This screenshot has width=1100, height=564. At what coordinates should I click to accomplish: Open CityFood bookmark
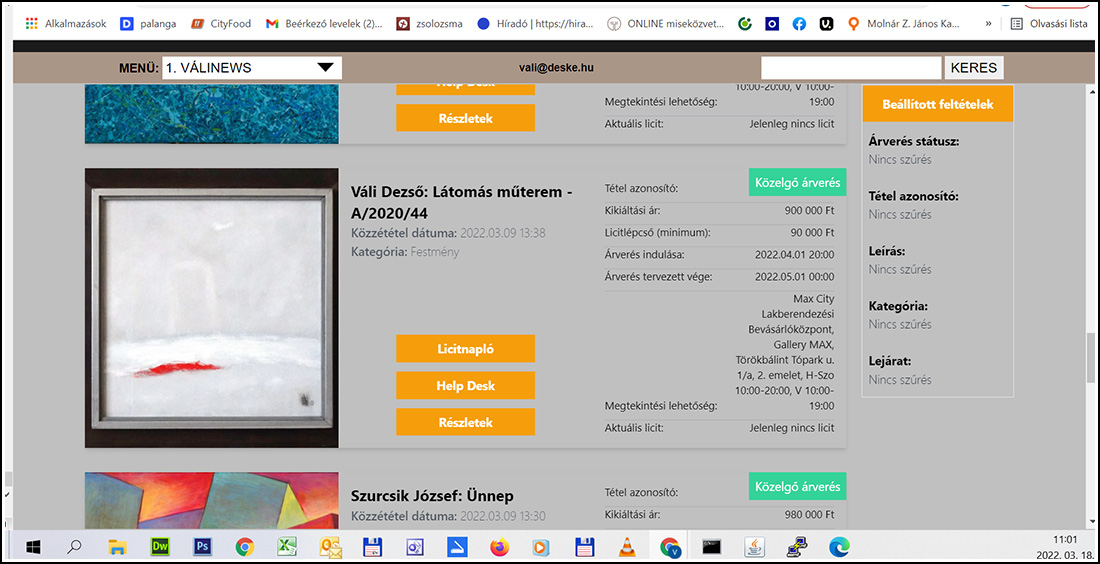coord(220,23)
